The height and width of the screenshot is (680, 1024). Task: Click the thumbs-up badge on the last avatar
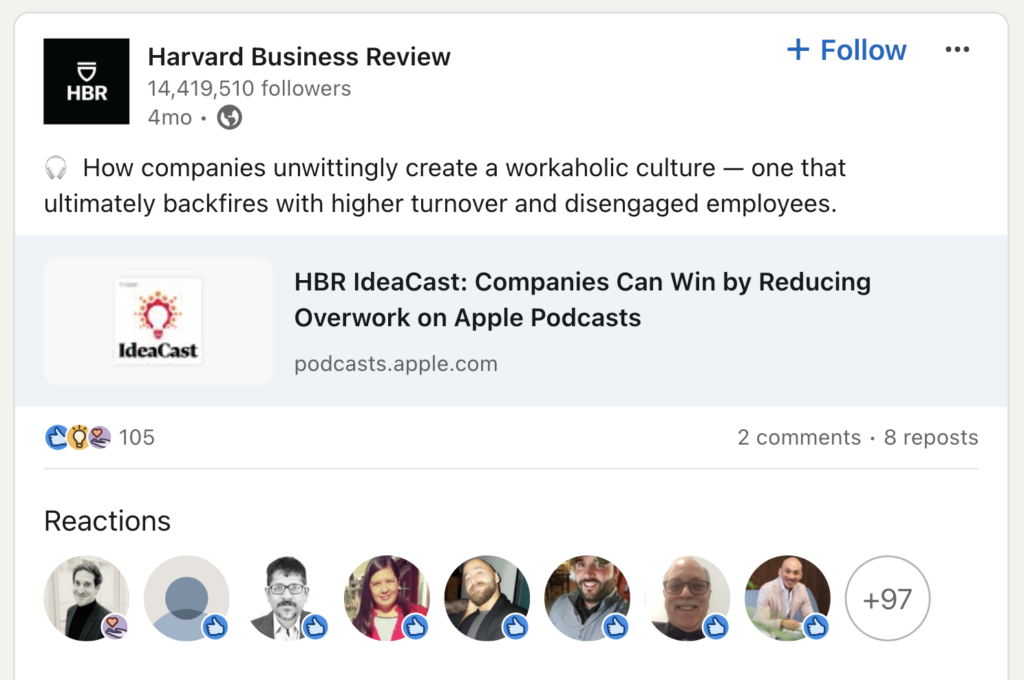[x=814, y=627]
